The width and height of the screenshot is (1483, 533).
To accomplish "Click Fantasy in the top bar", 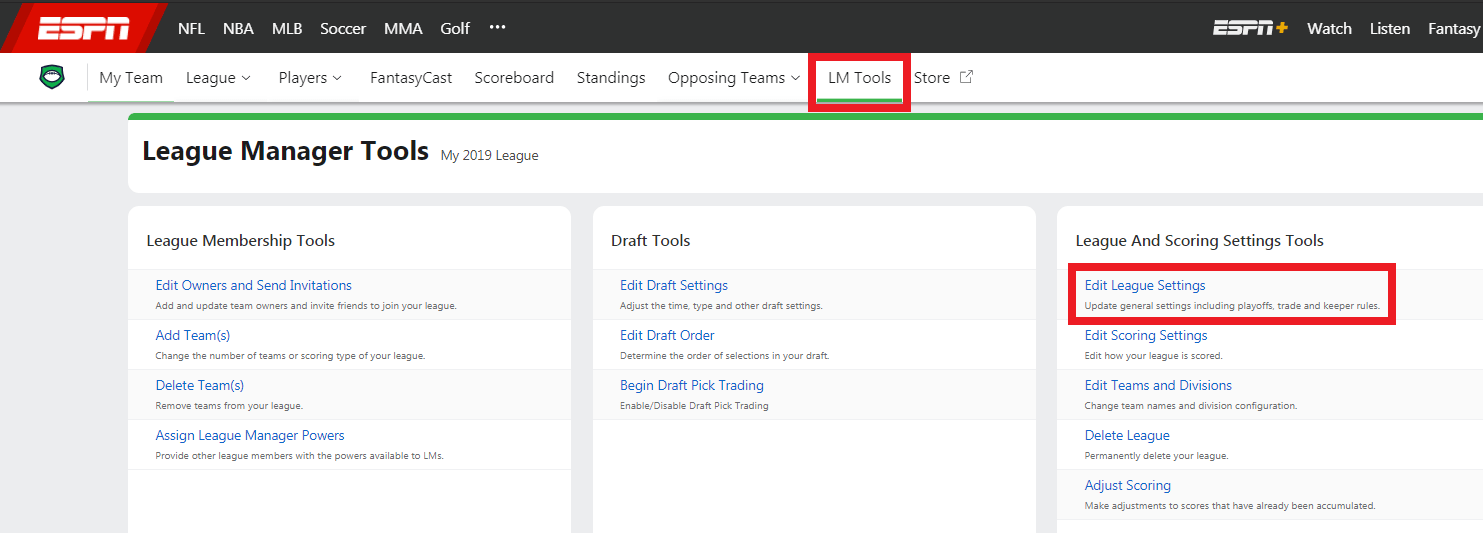I will pyautogui.click(x=1454, y=28).
